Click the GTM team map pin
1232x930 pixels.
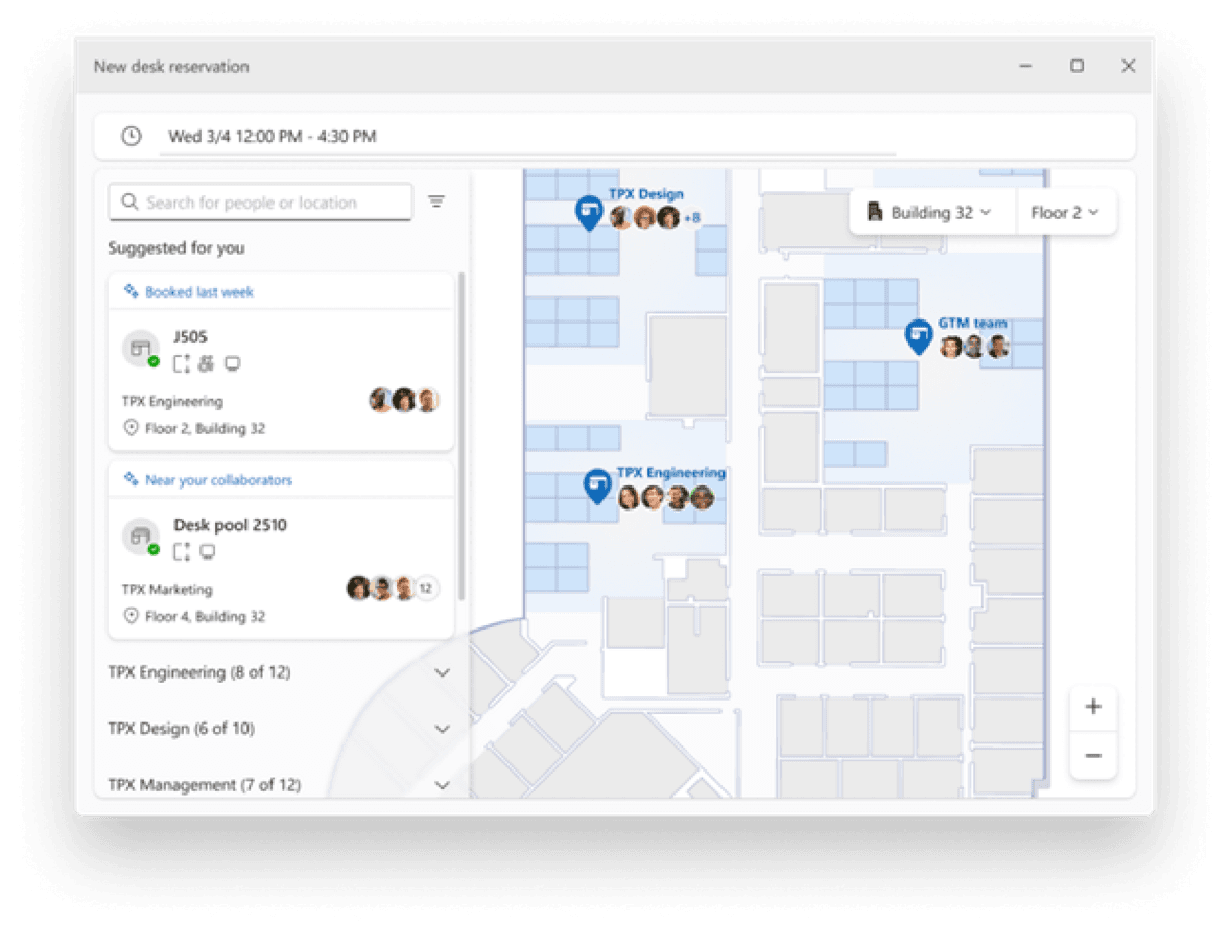(918, 336)
